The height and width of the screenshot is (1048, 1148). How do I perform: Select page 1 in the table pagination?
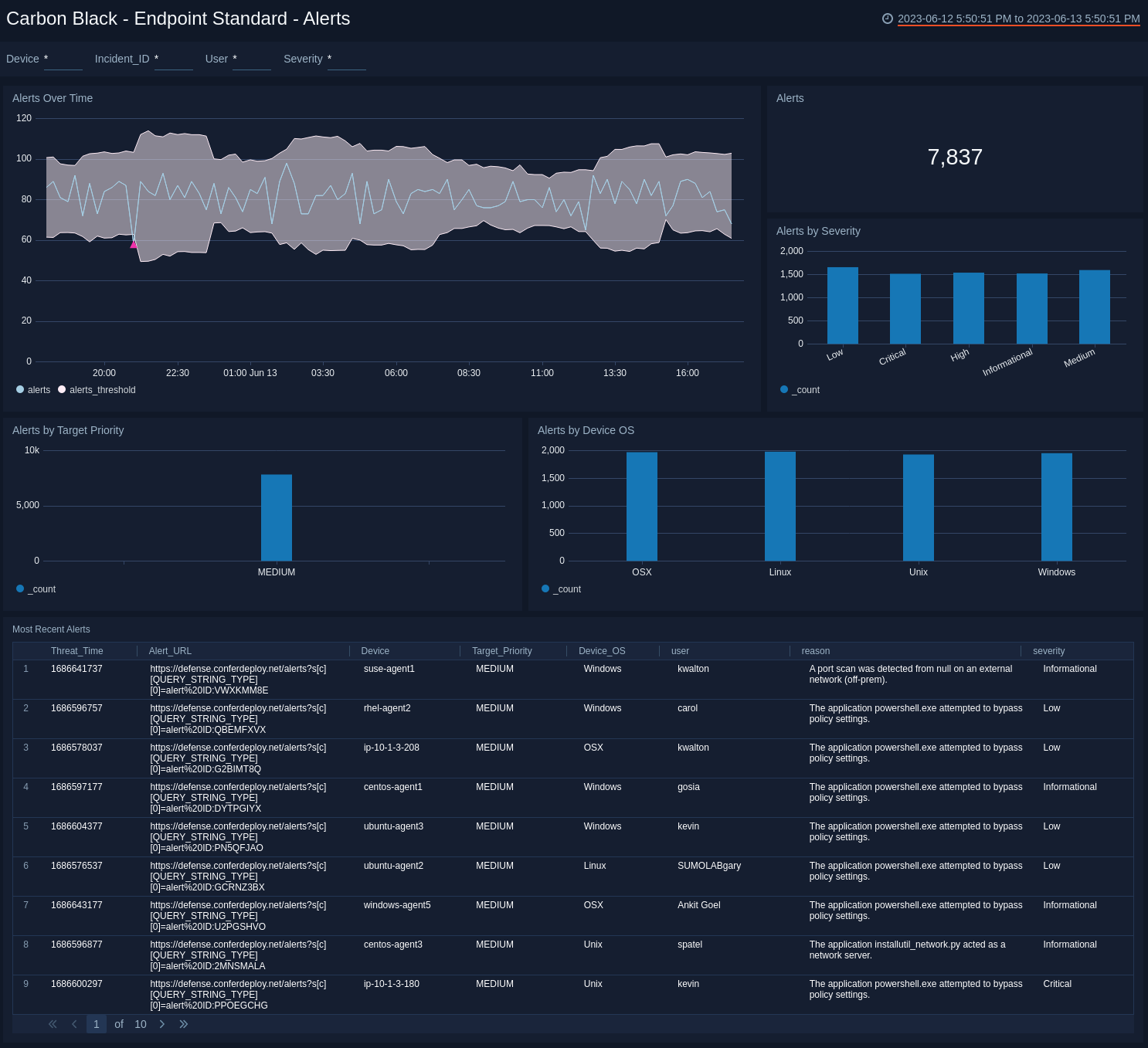click(x=96, y=1024)
